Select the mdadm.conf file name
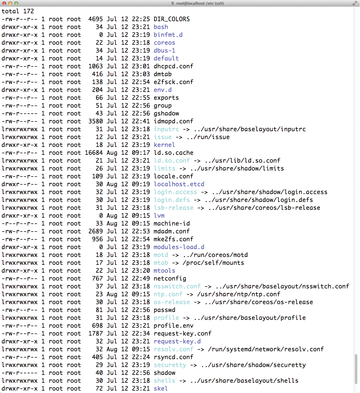The image size is (360, 393). pyautogui.click(x=171, y=231)
